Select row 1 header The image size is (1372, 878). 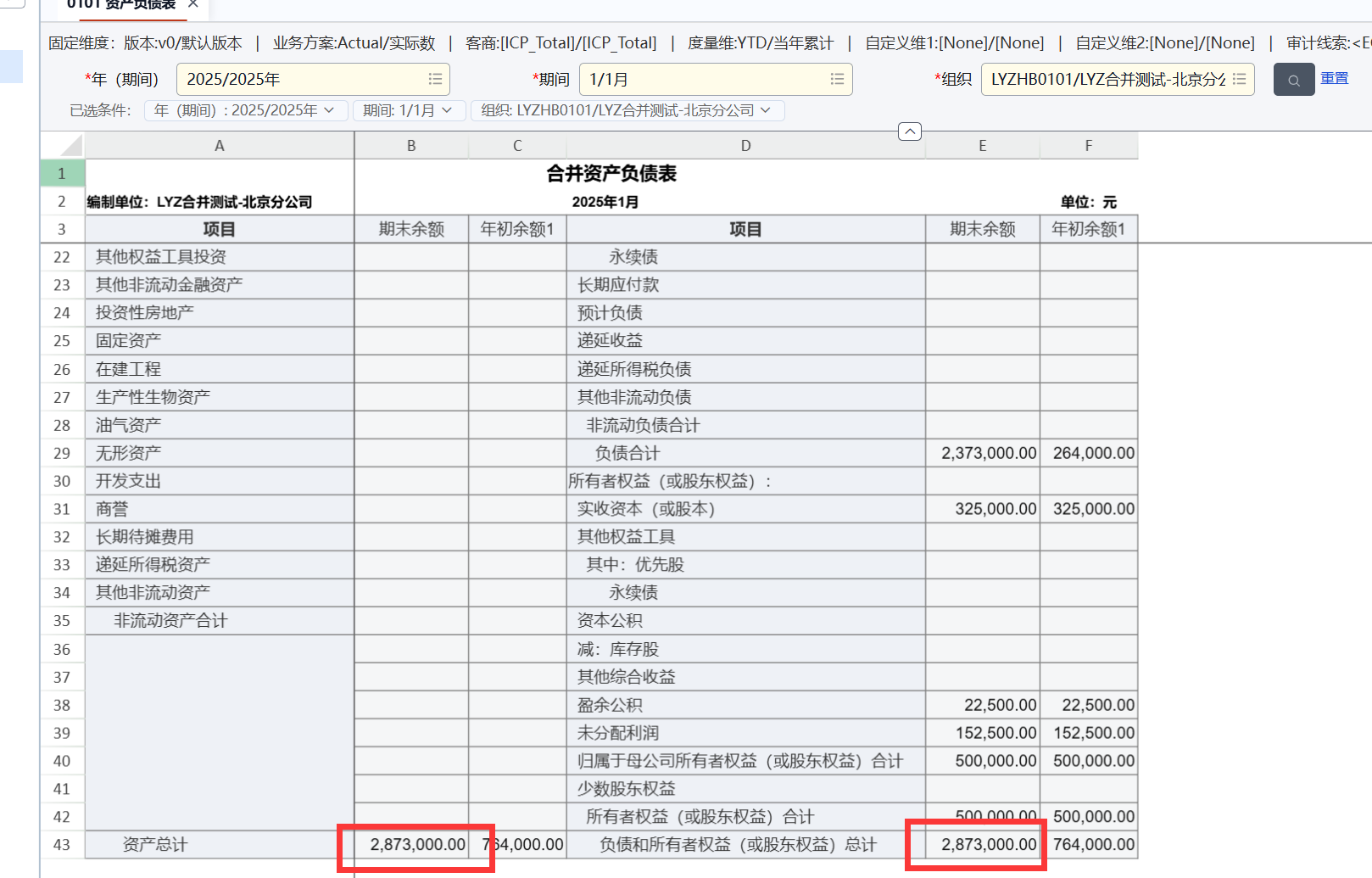(x=62, y=173)
